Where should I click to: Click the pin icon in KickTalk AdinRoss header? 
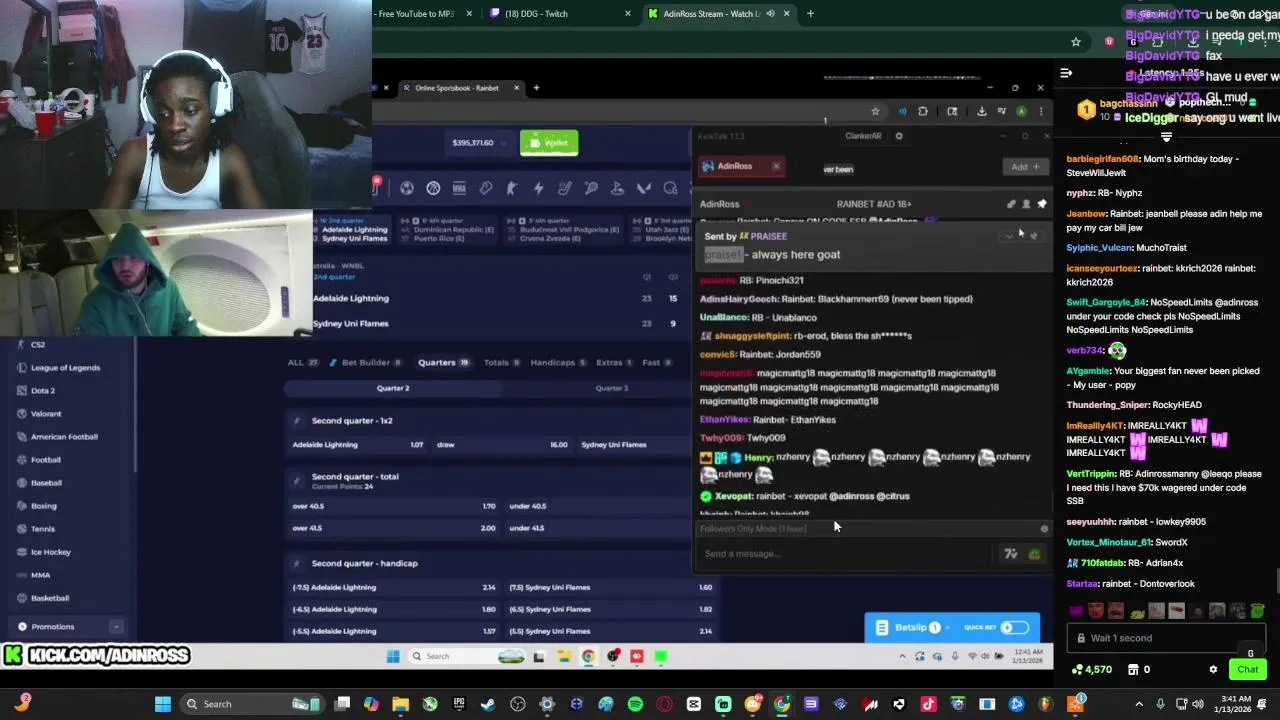pos(1041,204)
